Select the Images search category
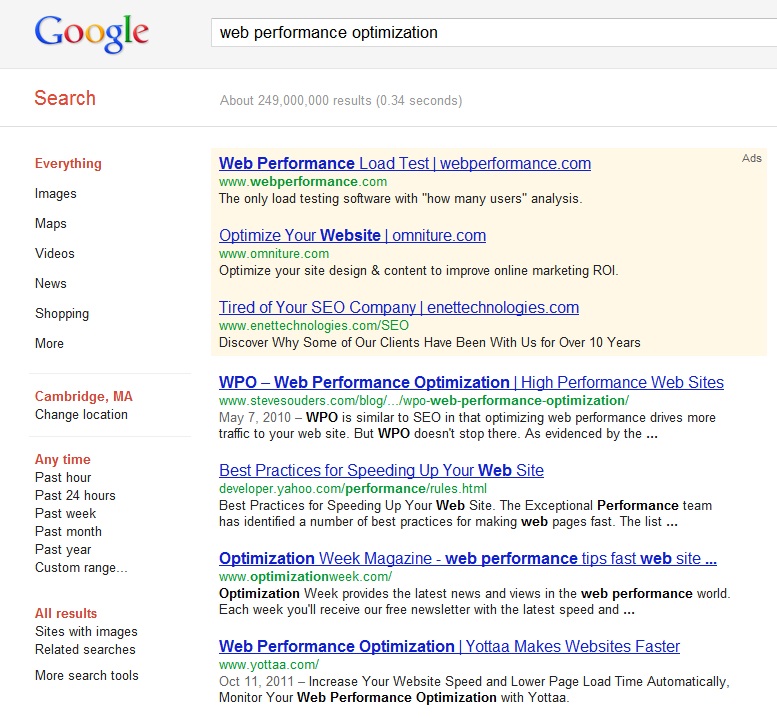777x723 pixels. point(56,193)
